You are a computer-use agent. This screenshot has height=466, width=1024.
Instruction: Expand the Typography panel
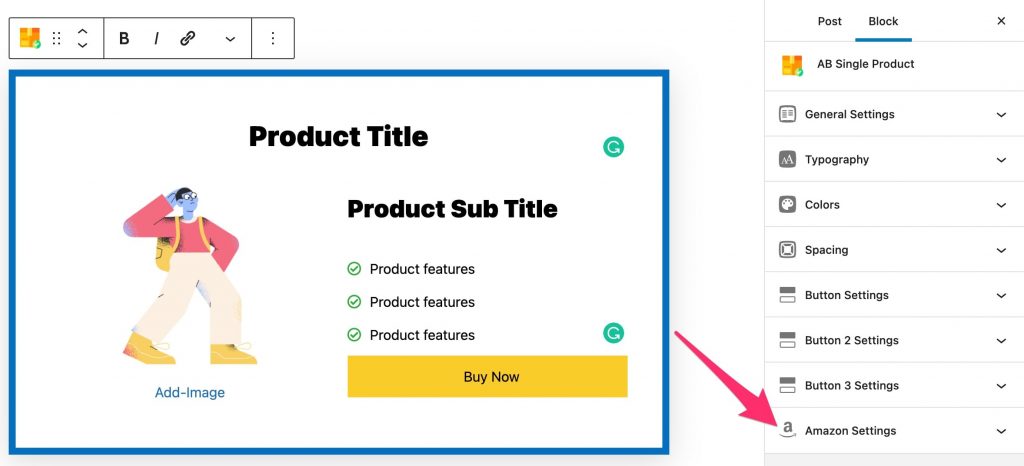(894, 159)
